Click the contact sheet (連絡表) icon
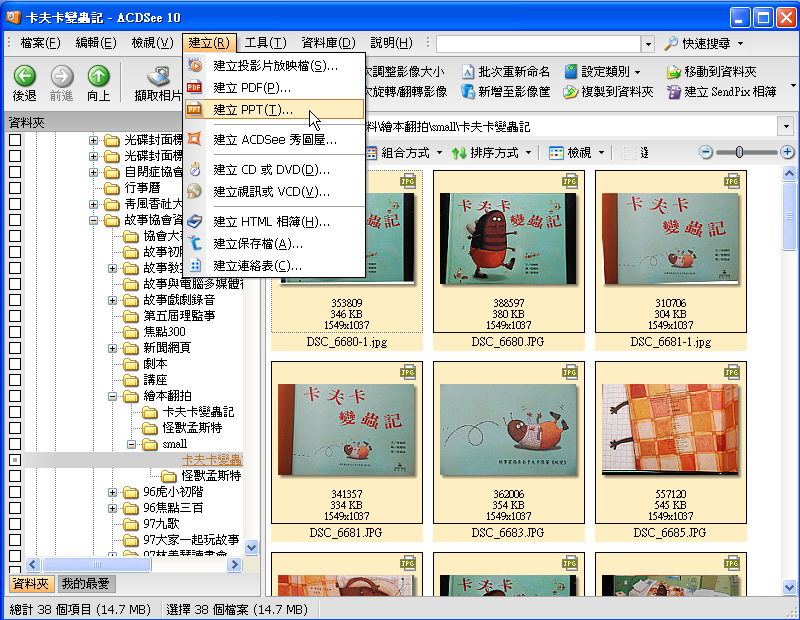 [194, 265]
